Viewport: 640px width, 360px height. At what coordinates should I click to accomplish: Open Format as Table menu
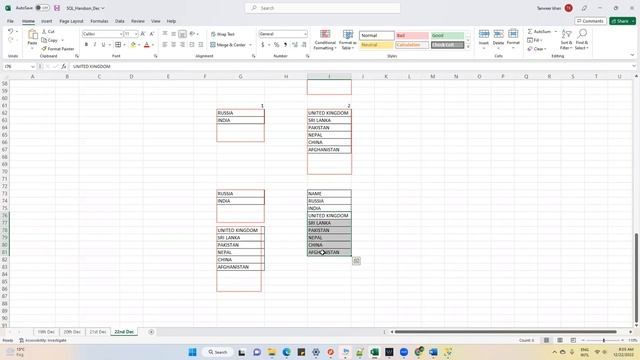coord(348,40)
